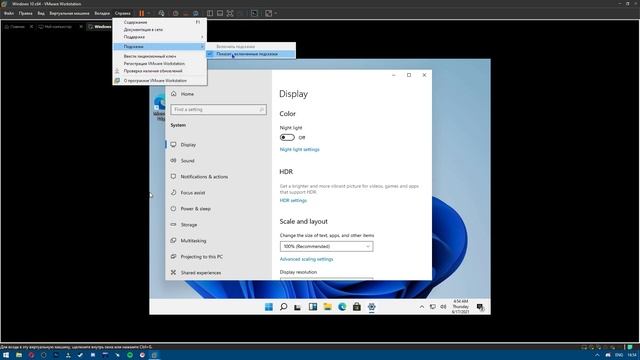Click the Find a setting search field
The width and height of the screenshot is (640, 360).
tap(218, 109)
